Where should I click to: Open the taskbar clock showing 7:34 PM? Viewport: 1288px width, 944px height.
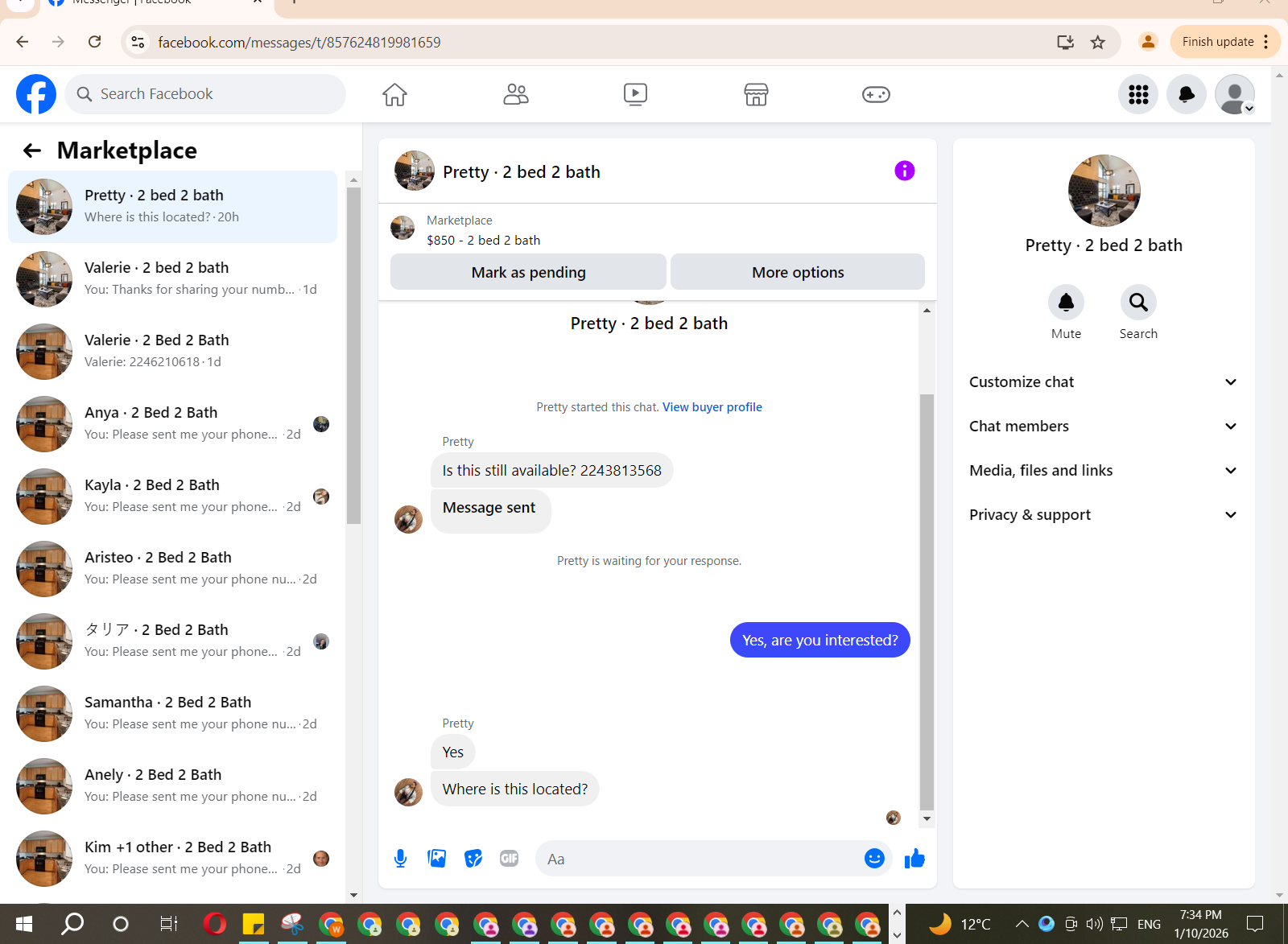(x=1200, y=924)
